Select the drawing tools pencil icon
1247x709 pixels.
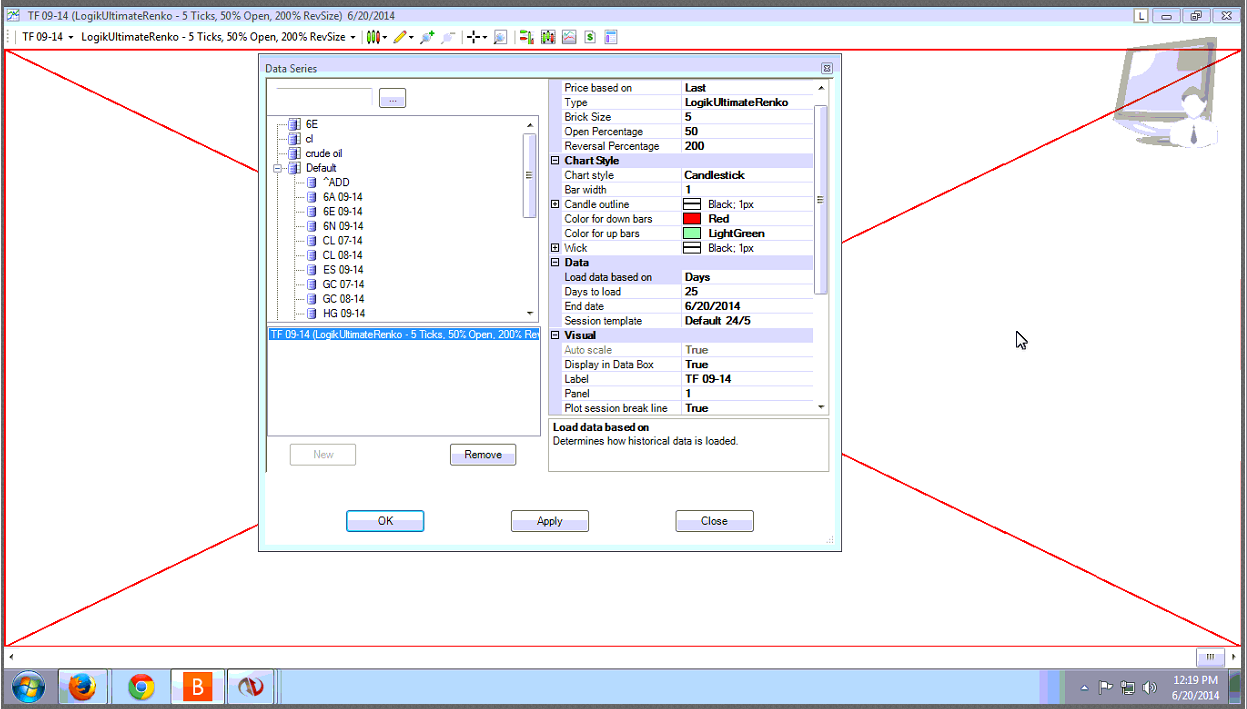pyautogui.click(x=400, y=37)
